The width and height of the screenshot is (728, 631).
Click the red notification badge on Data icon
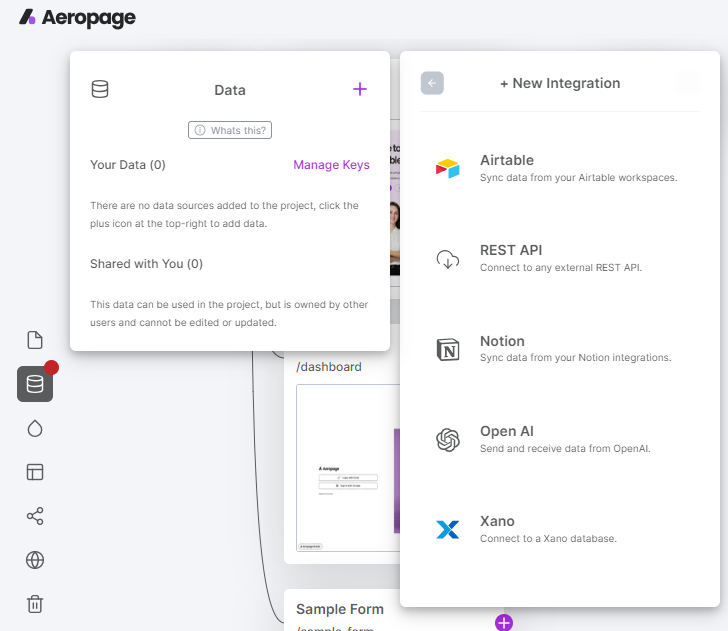tap(52, 367)
